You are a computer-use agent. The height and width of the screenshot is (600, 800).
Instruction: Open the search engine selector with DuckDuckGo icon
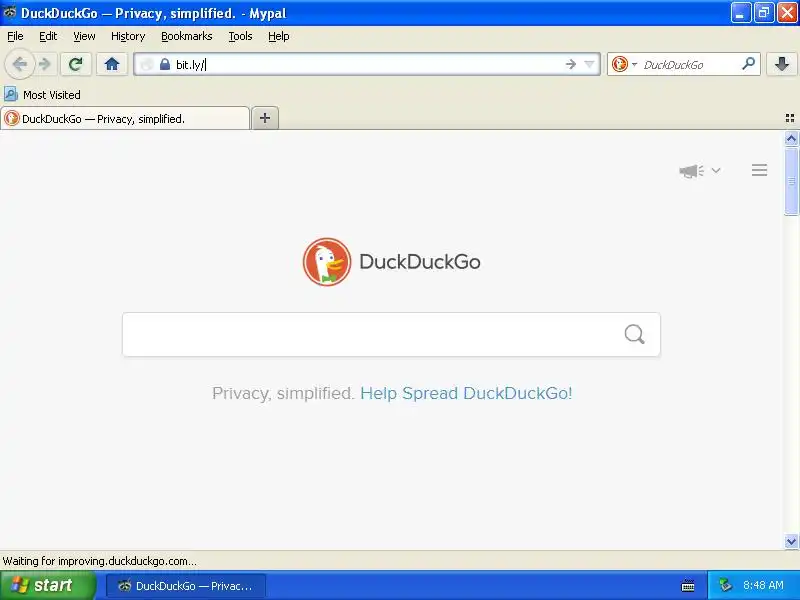pos(624,64)
